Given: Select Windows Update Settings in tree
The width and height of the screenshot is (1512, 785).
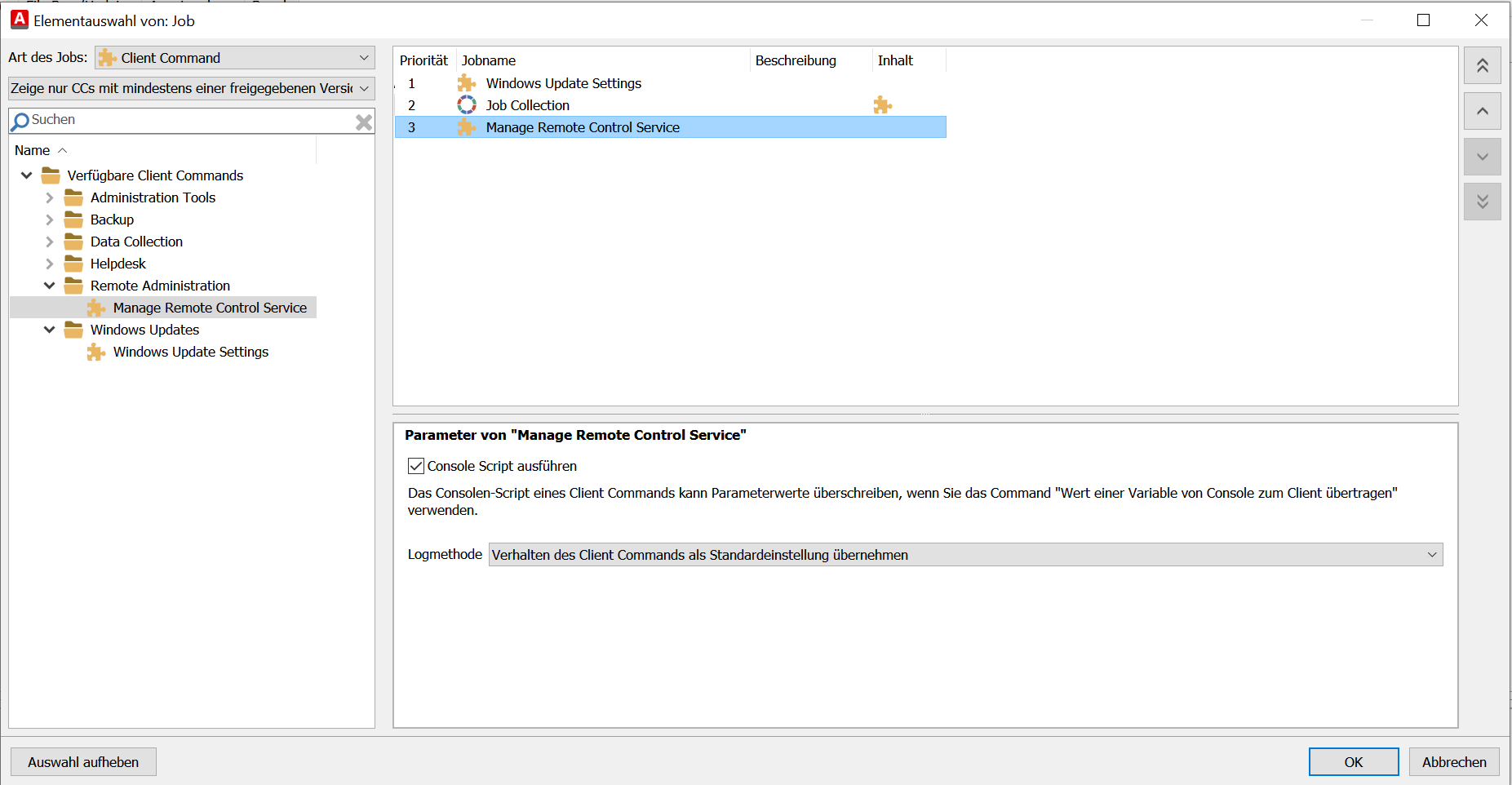Looking at the screenshot, I should 191,352.
